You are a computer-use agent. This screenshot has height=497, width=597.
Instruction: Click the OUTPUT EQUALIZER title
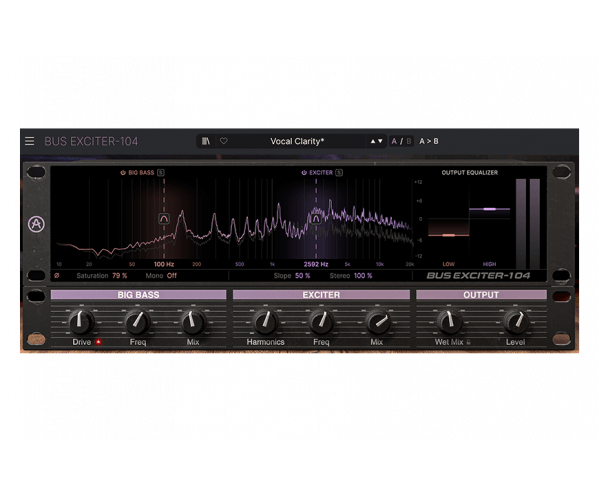(x=469, y=173)
